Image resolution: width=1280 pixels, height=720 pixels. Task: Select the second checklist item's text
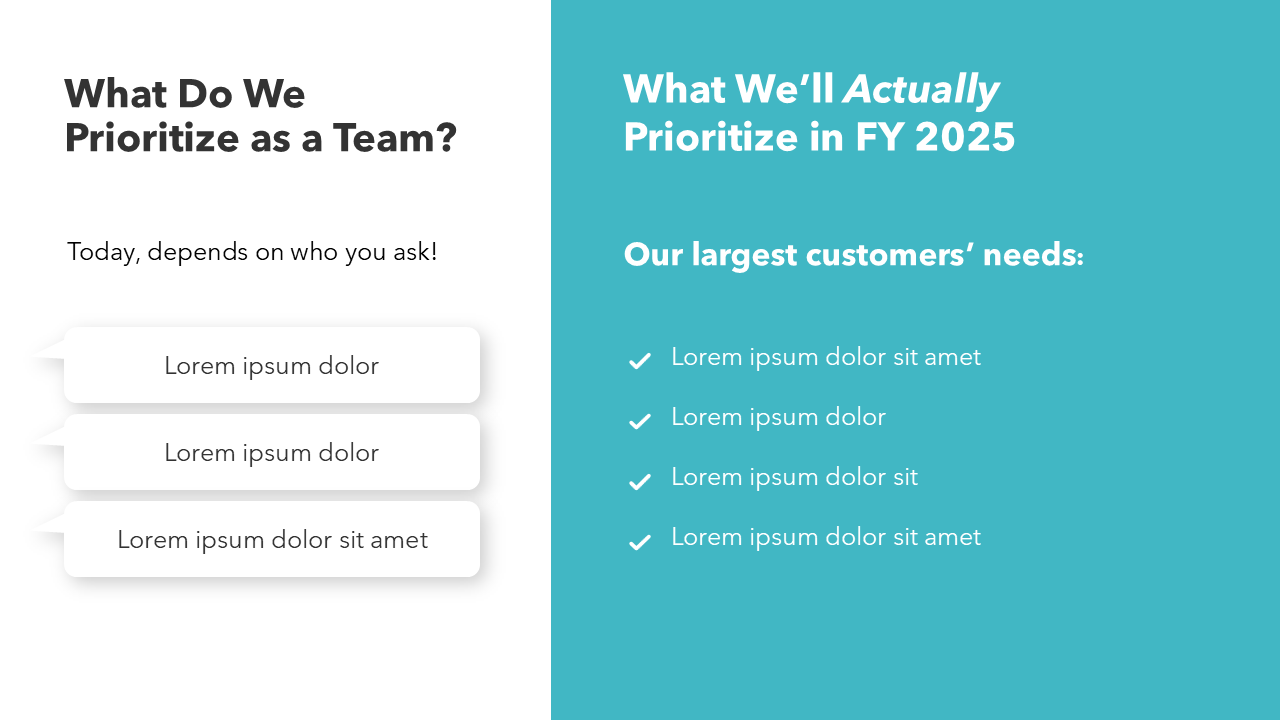coord(778,417)
